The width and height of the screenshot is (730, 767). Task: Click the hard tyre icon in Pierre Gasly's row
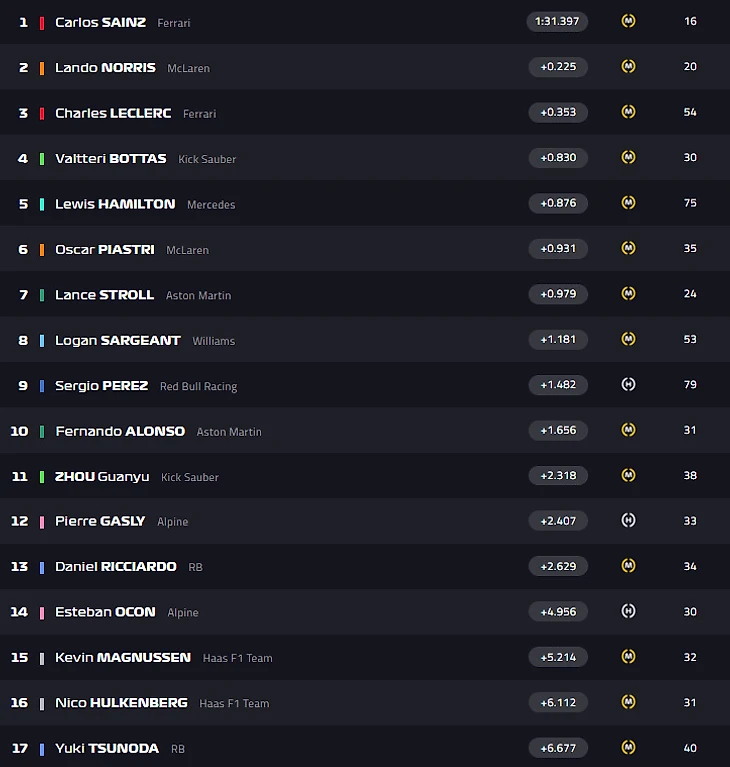click(628, 520)
